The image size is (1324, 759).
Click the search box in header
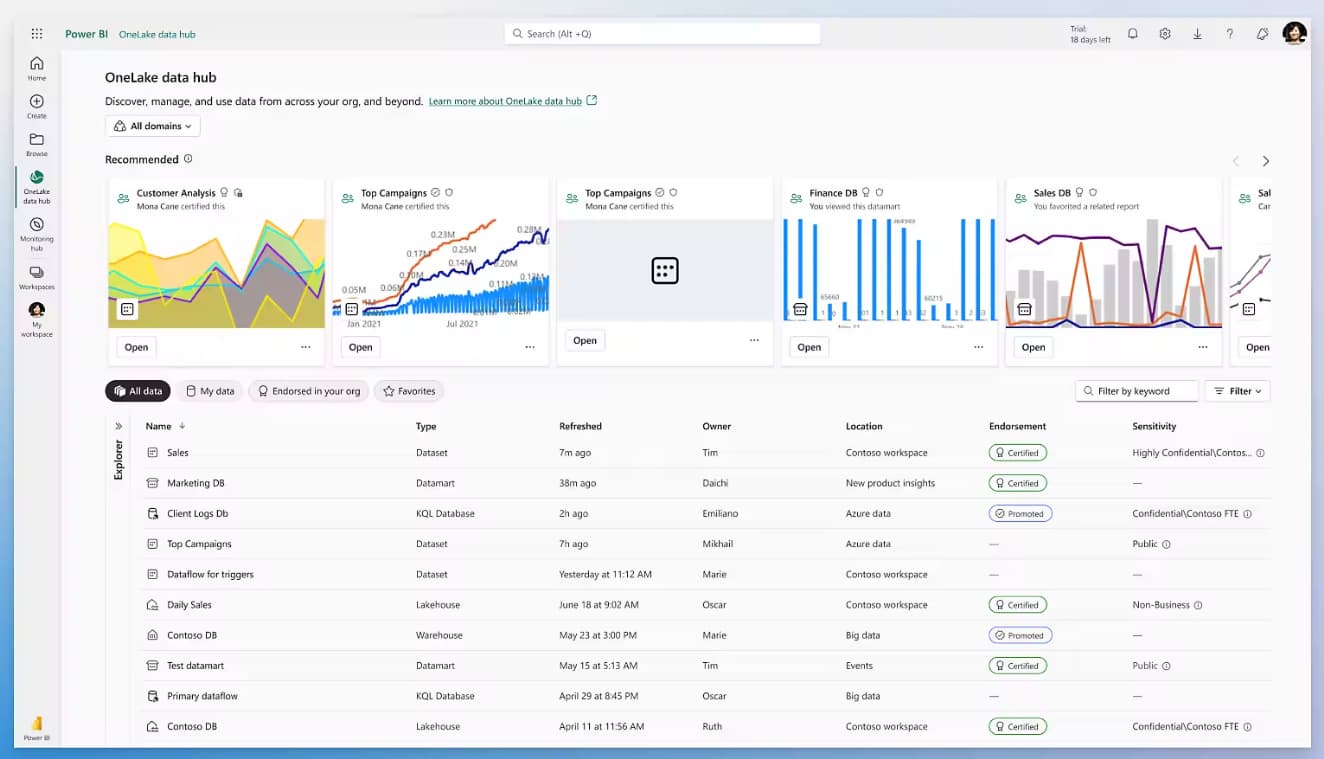click(x=662, y=34)
